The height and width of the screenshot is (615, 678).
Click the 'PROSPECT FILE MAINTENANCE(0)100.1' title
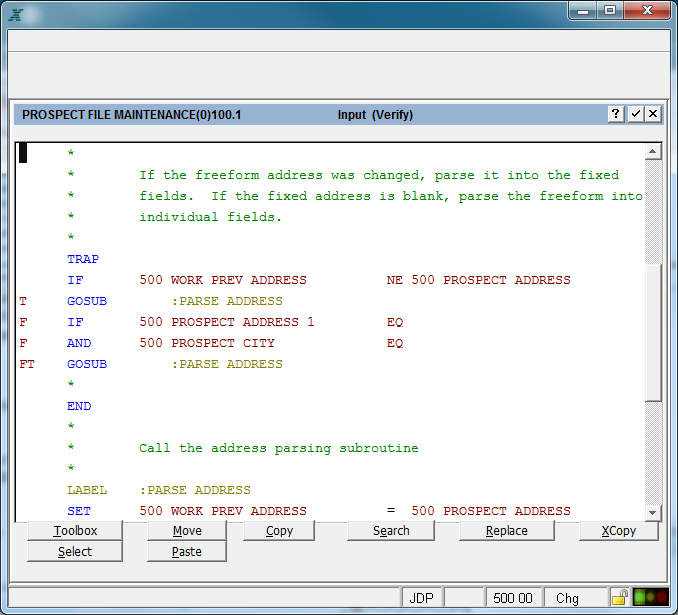[131, 115]
